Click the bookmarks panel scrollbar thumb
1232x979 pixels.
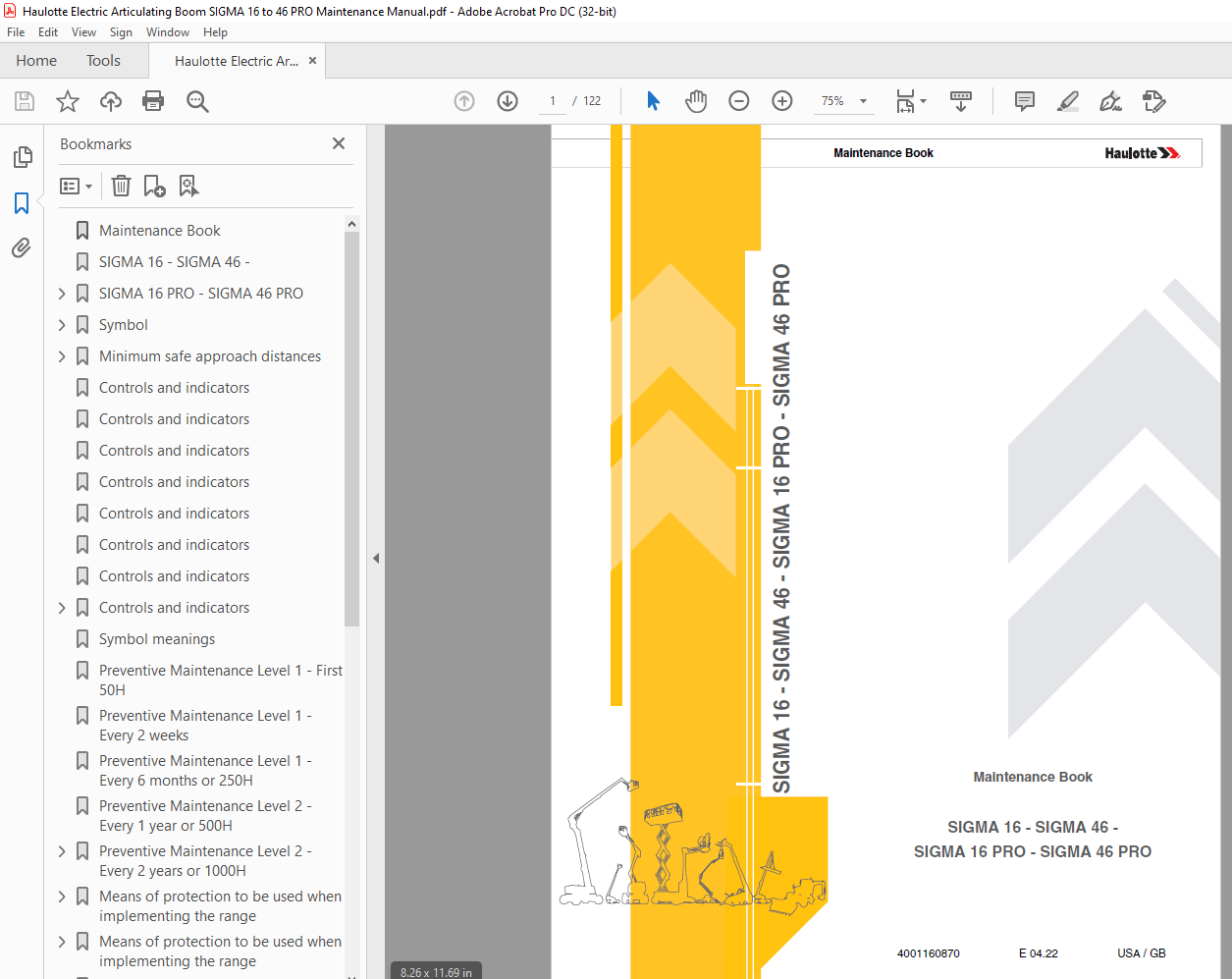pyautogui.click(x=351, y=429)
